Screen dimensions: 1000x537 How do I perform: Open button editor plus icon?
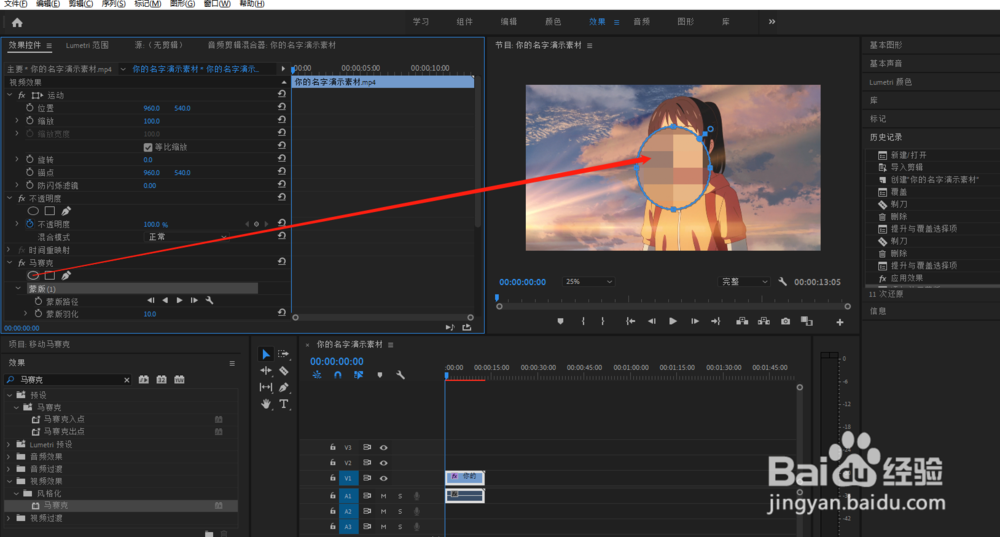840,322
